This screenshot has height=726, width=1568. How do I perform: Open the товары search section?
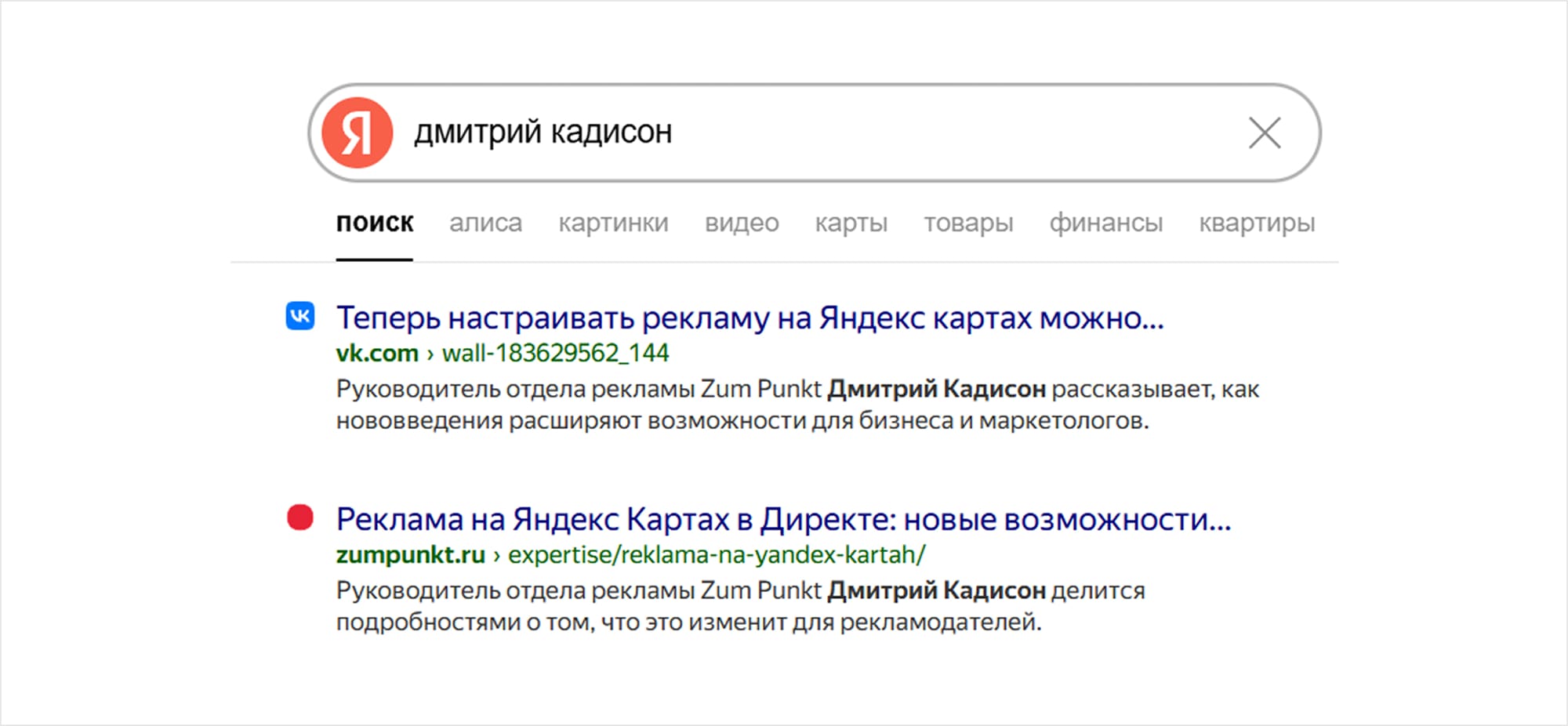[x=969, y=223]
